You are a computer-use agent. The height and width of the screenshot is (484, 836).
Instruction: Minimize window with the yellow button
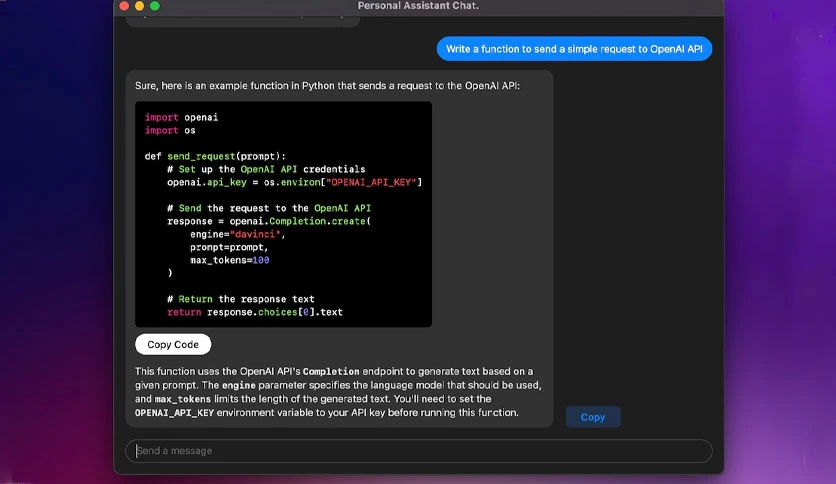coord(139,6)
